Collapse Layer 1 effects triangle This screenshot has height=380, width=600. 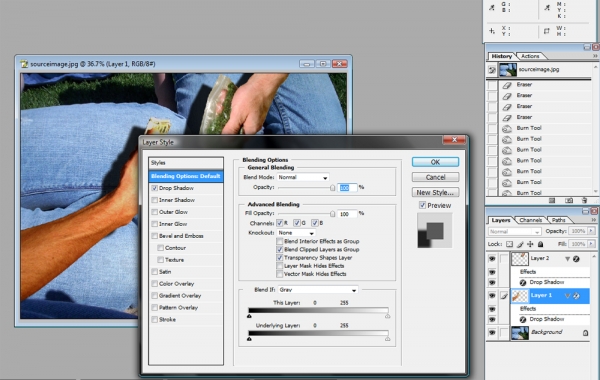tap(567, 296)
